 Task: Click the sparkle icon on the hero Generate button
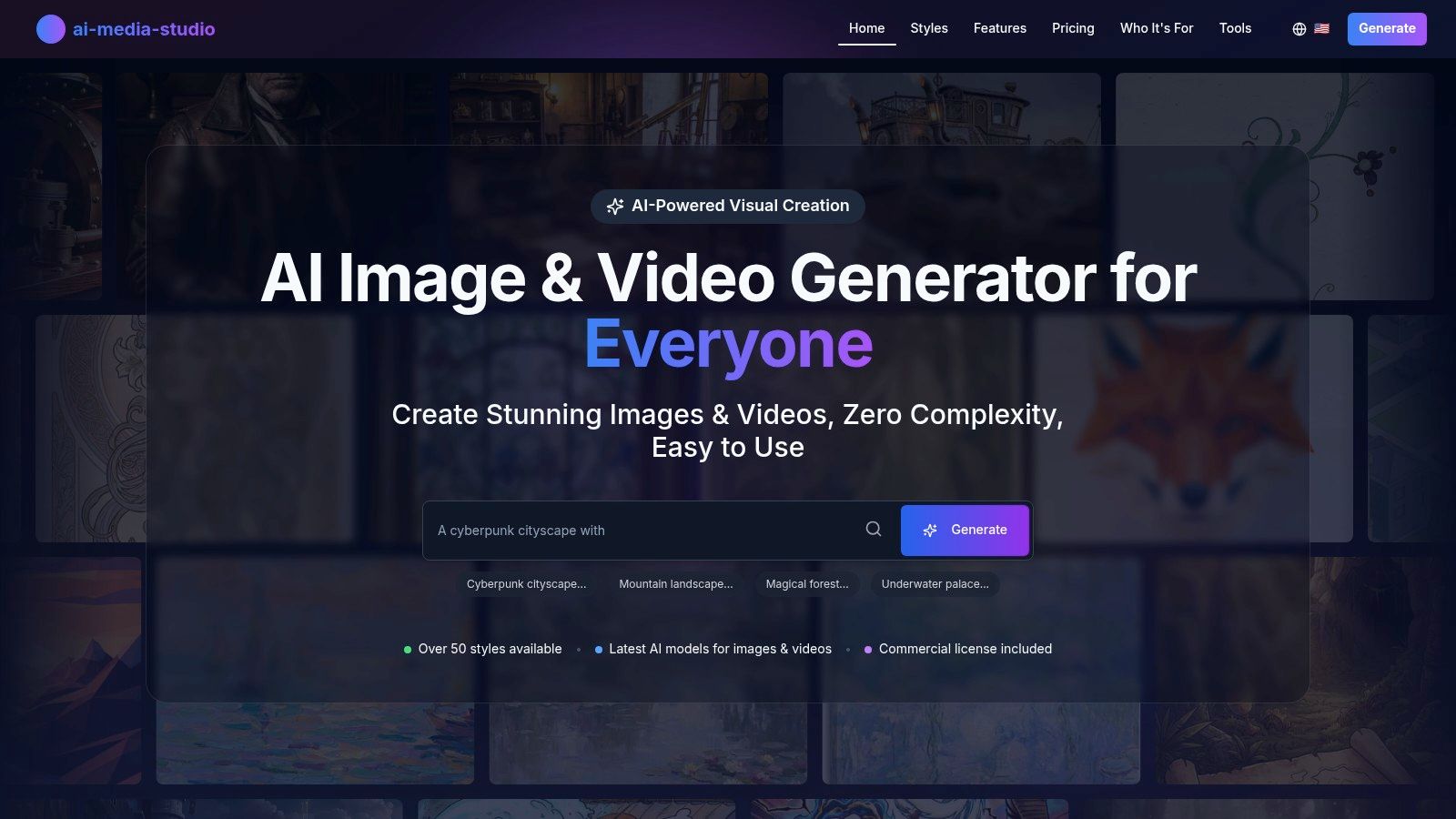[930, 530]
